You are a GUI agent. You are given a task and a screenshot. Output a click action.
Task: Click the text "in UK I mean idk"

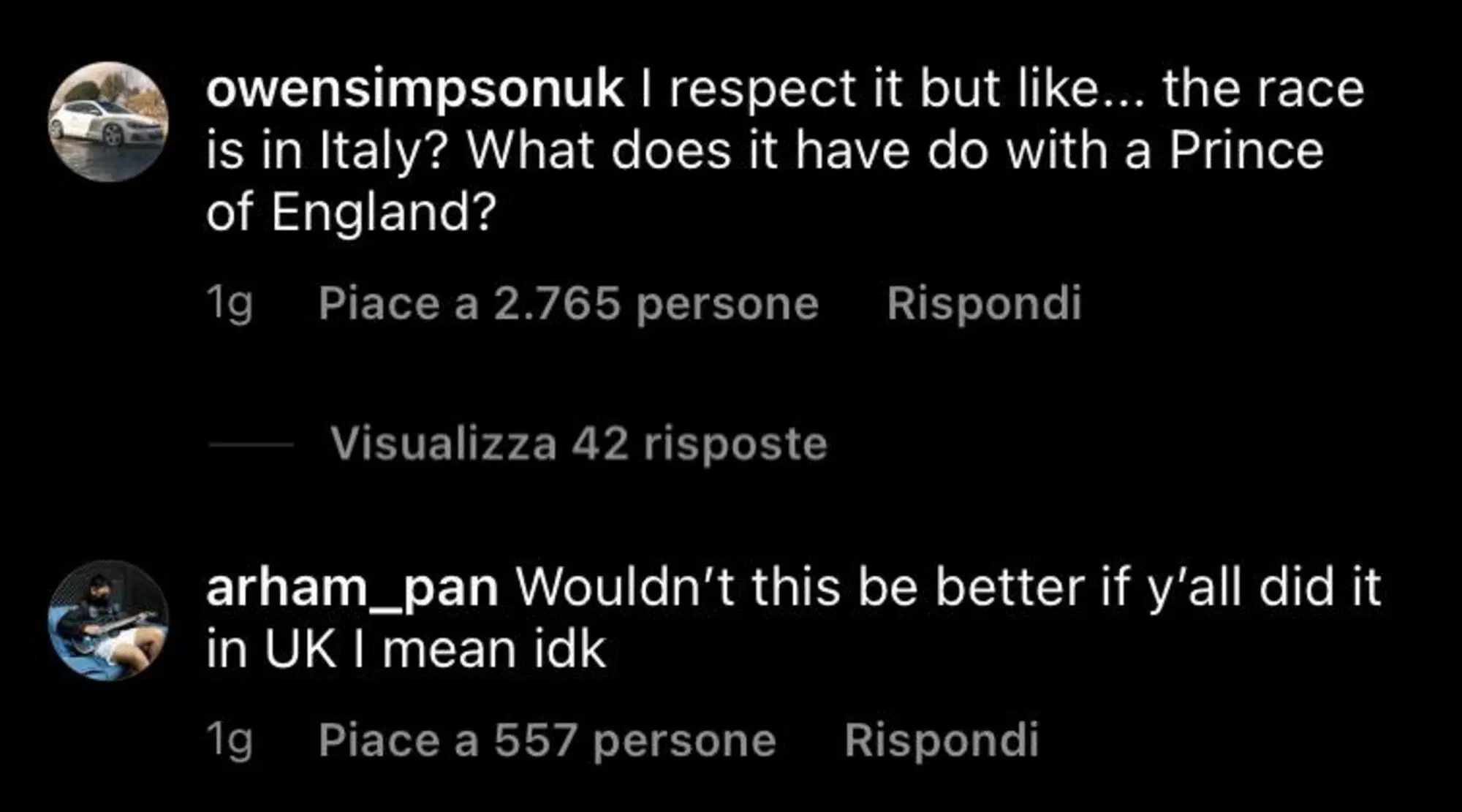point(406,649)
